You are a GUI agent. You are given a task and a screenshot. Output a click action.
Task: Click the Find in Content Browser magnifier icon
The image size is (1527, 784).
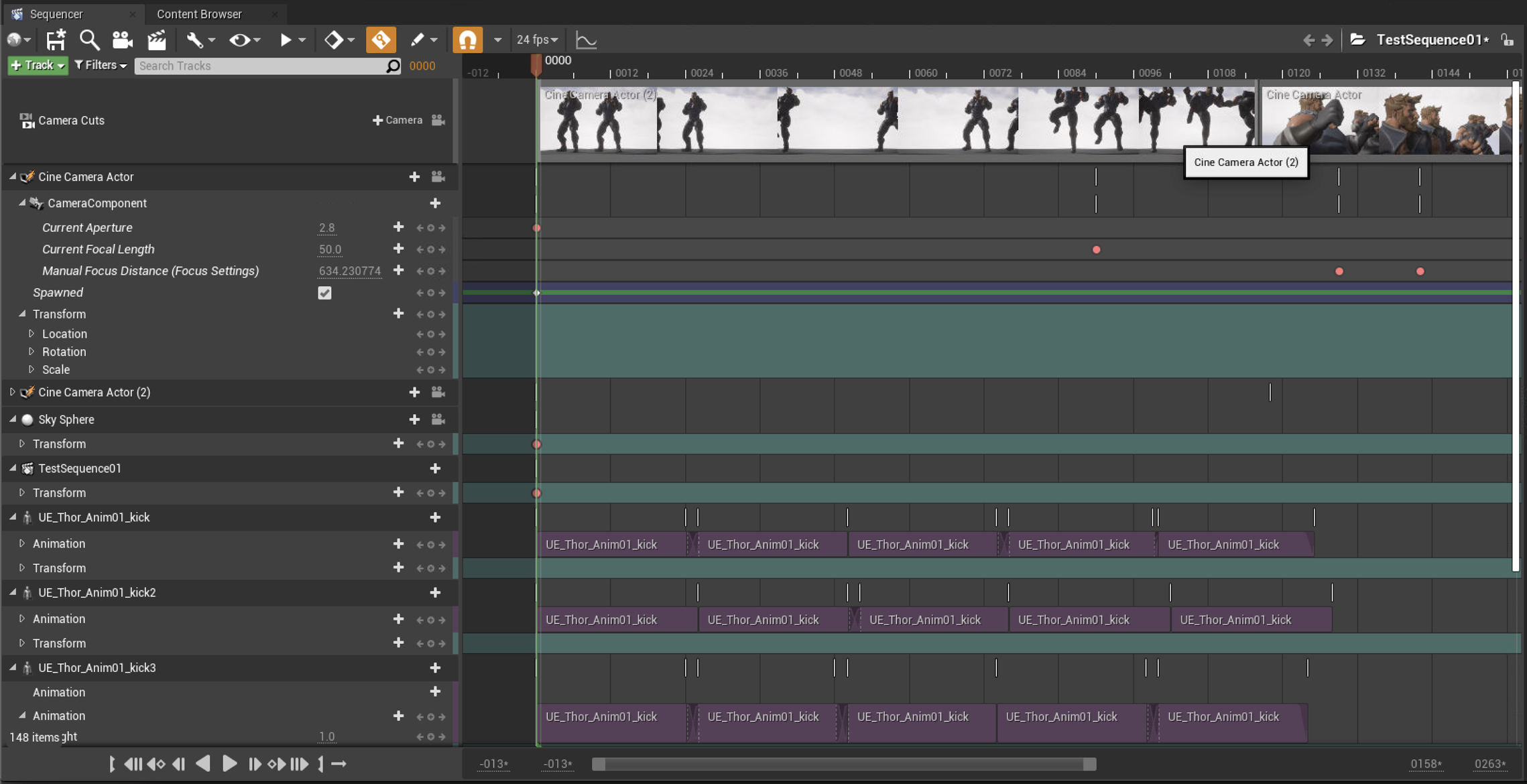[89, 40]
